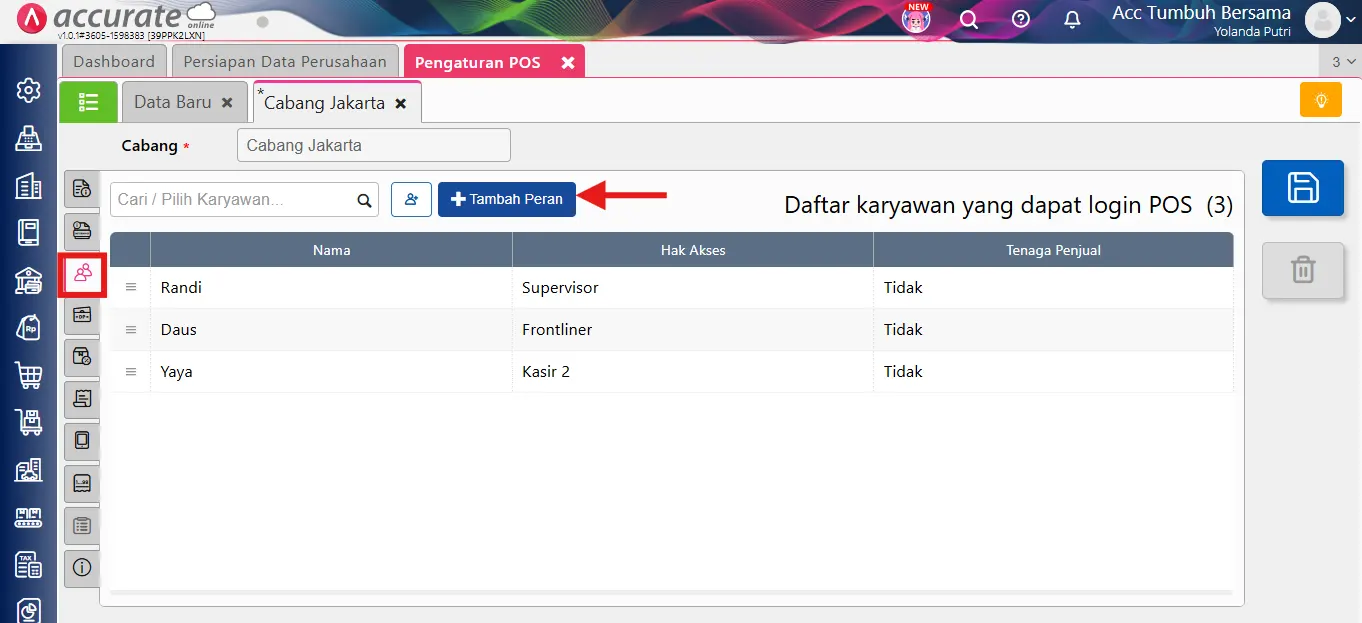Click the trash delete button
Image resolution: width=1362 pixels, height=623 pixels.
point(1302,270)
